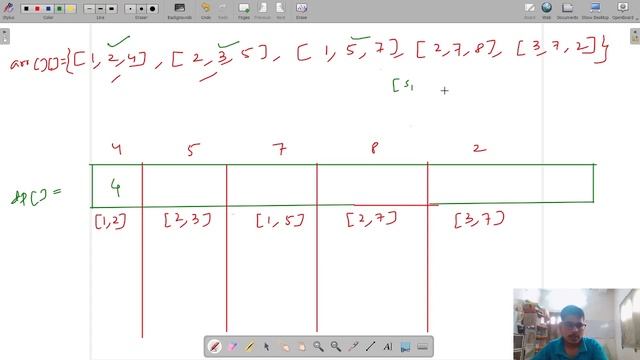Switch to Board mode
This screenshot has width=640, height=360.
pos(530,10)
